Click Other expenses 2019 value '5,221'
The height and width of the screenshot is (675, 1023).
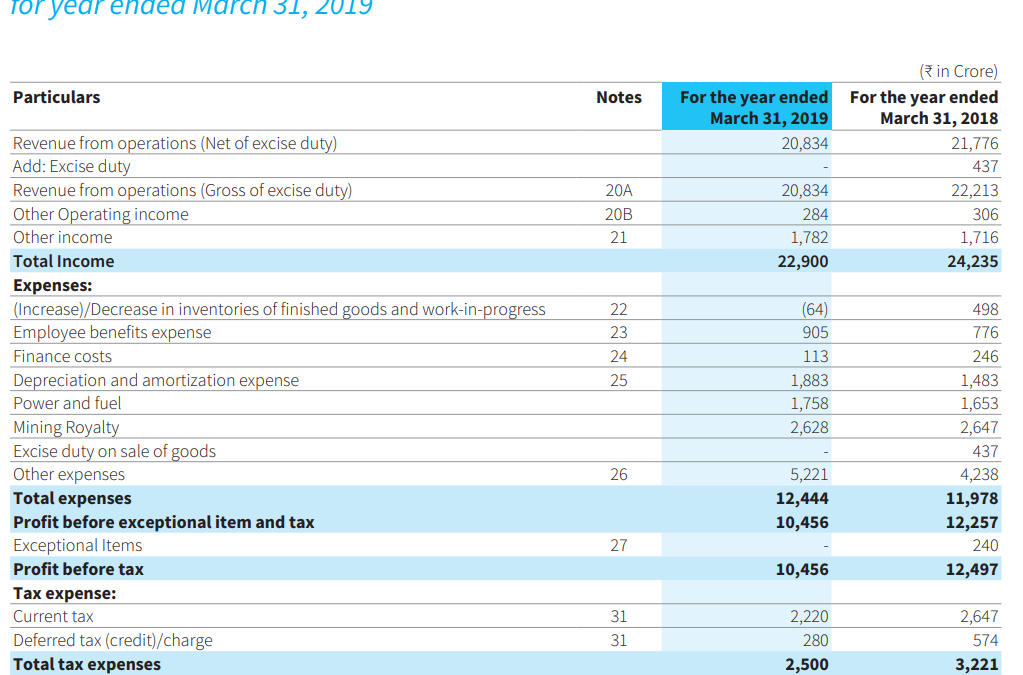(x=809, y=474)
